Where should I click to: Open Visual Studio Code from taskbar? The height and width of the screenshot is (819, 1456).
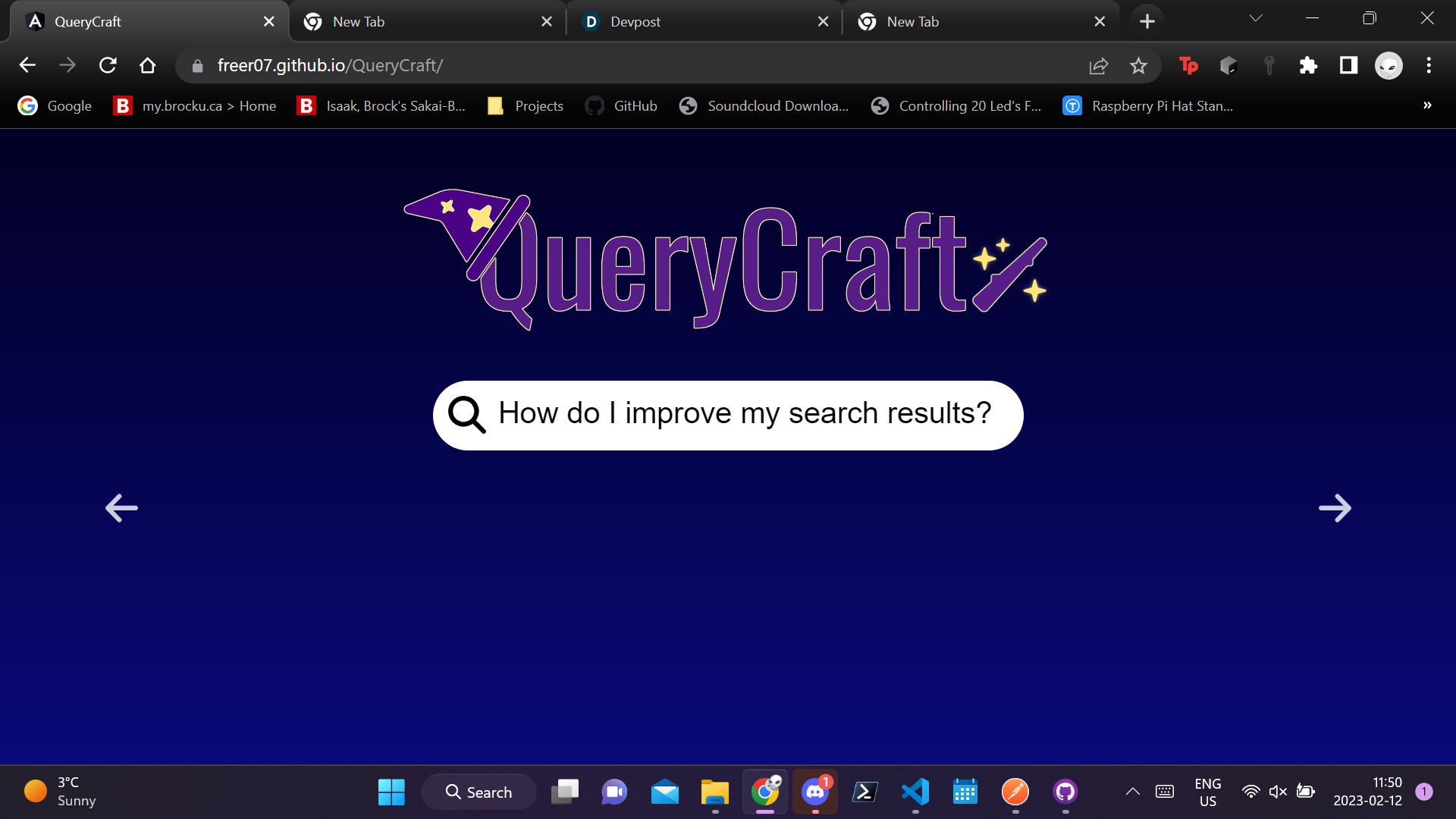915,792
